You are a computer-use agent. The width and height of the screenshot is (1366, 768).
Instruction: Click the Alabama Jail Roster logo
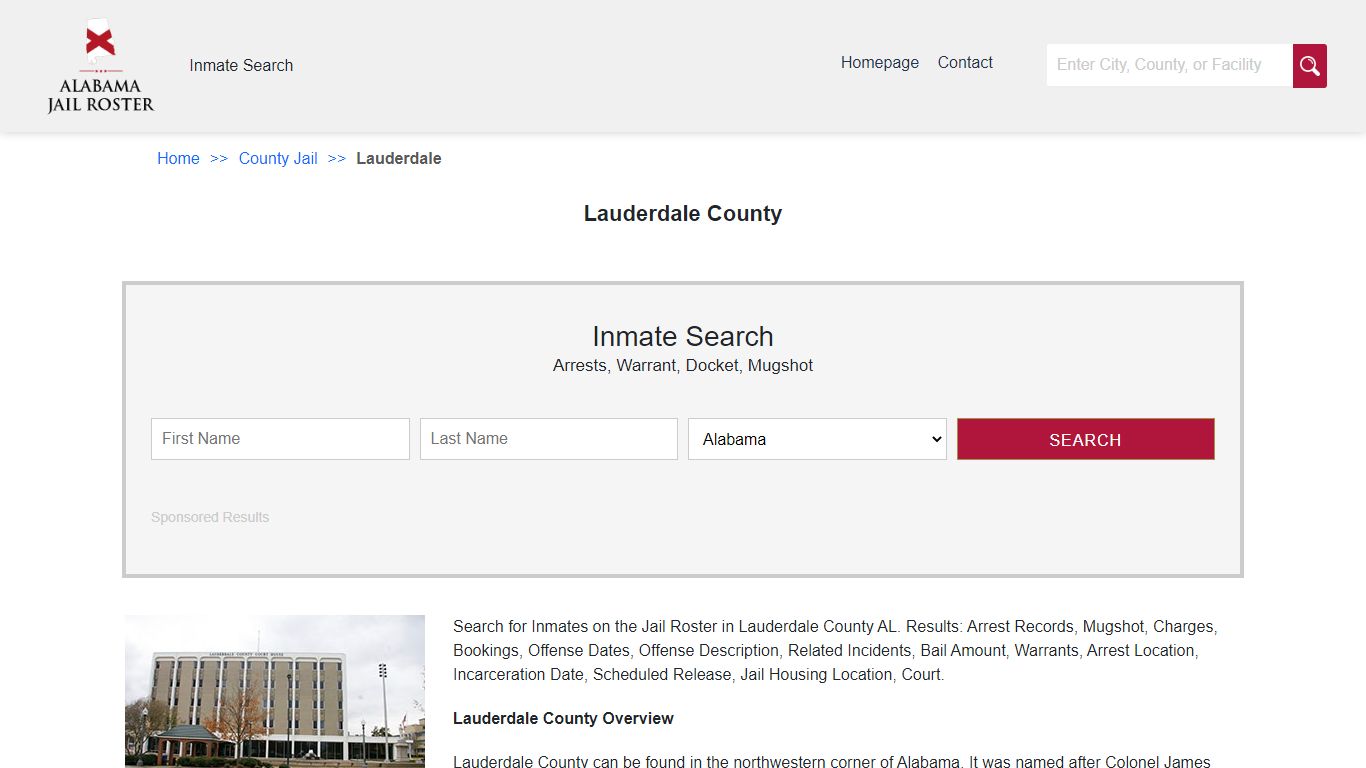tap(100, 65)
